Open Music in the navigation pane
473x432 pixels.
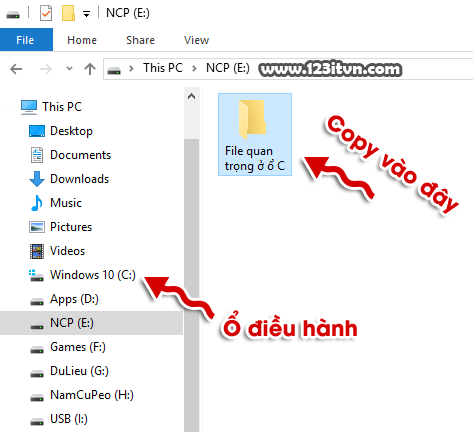[66, 203]
